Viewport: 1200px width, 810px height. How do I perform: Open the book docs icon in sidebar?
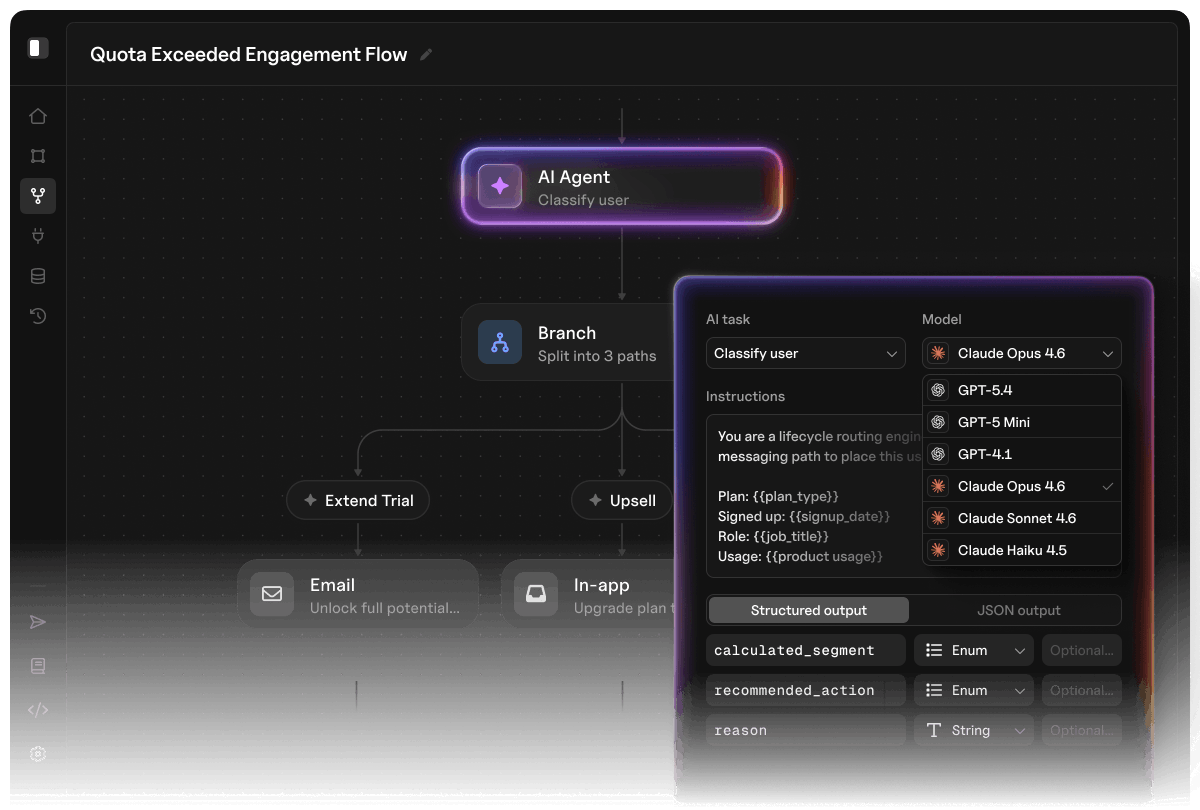(x=38, y=666)
